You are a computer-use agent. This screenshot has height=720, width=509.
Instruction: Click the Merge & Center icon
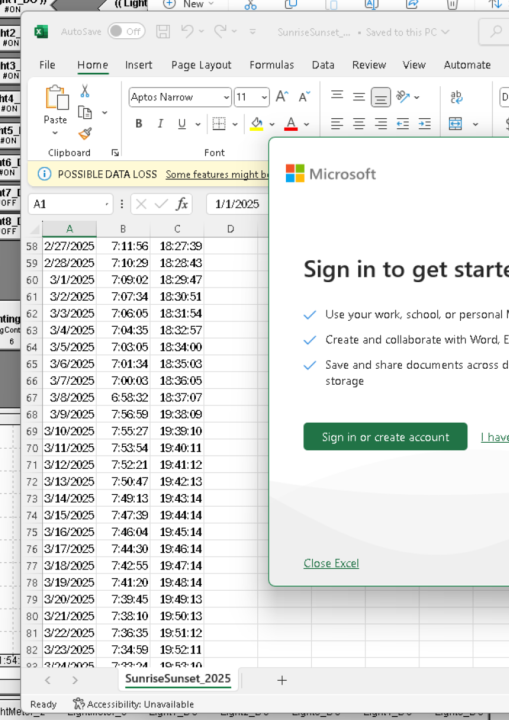click(455, 124)
